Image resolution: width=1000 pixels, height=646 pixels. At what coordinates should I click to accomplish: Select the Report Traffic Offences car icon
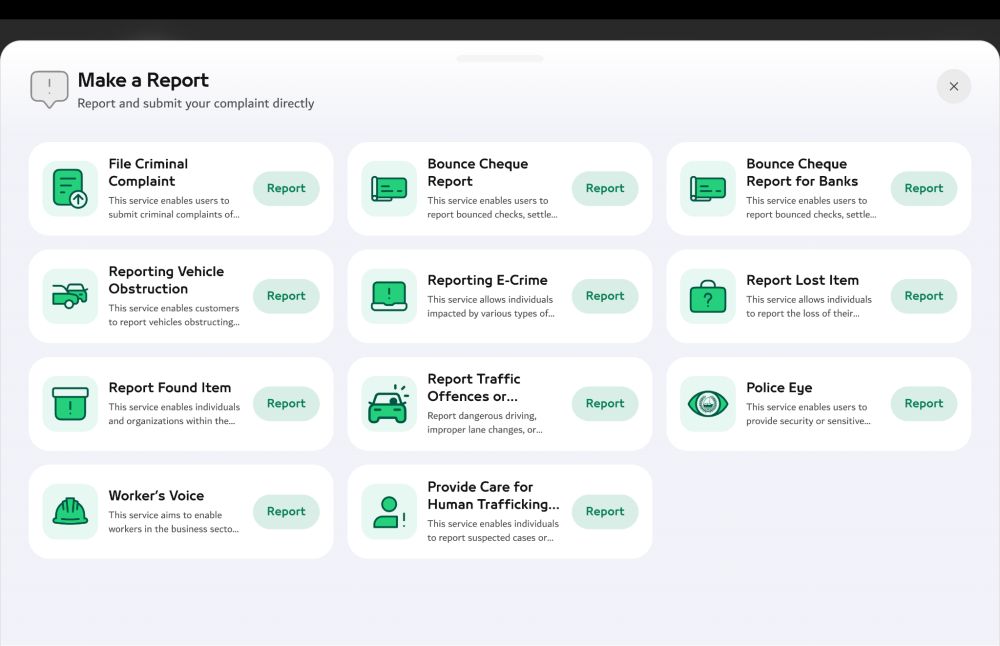pyautogui.click(x=389, y=404)
